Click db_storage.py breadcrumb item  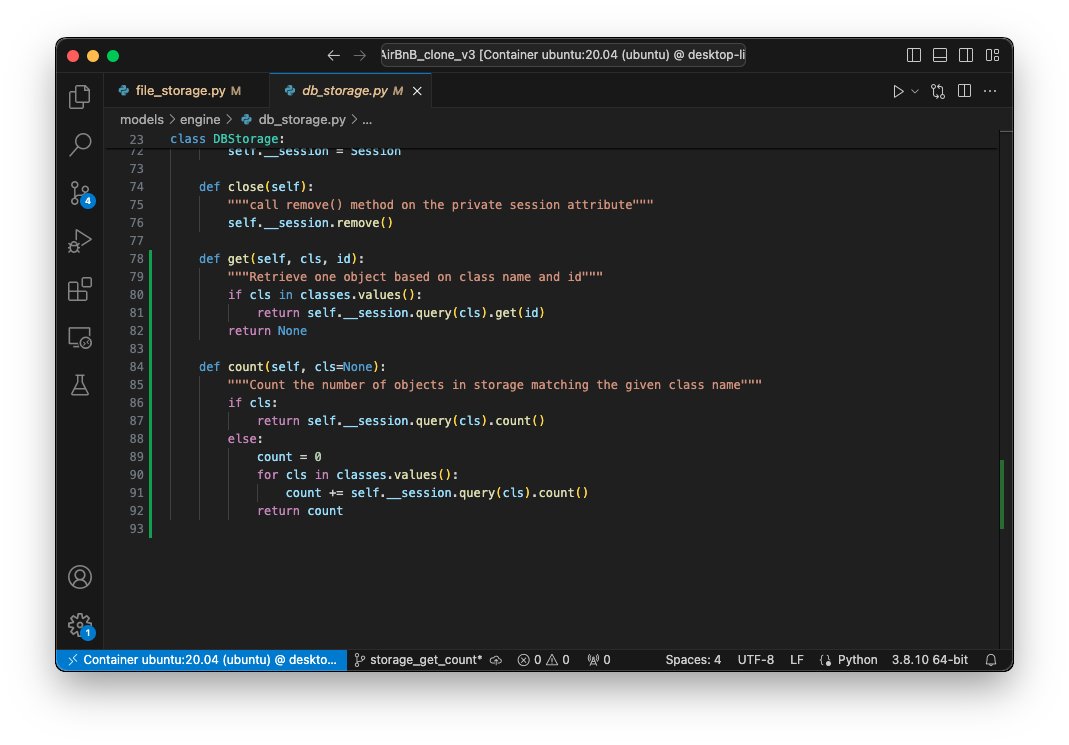pos(294,119)
